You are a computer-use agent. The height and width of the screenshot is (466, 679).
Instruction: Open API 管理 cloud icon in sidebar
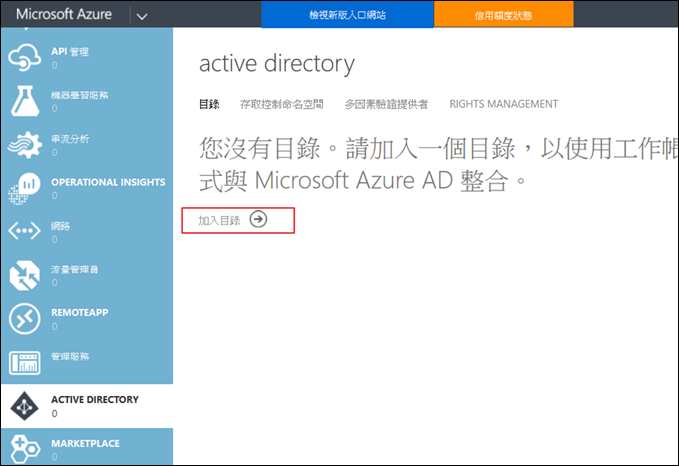pyautogui.click(x=24, y=55)
